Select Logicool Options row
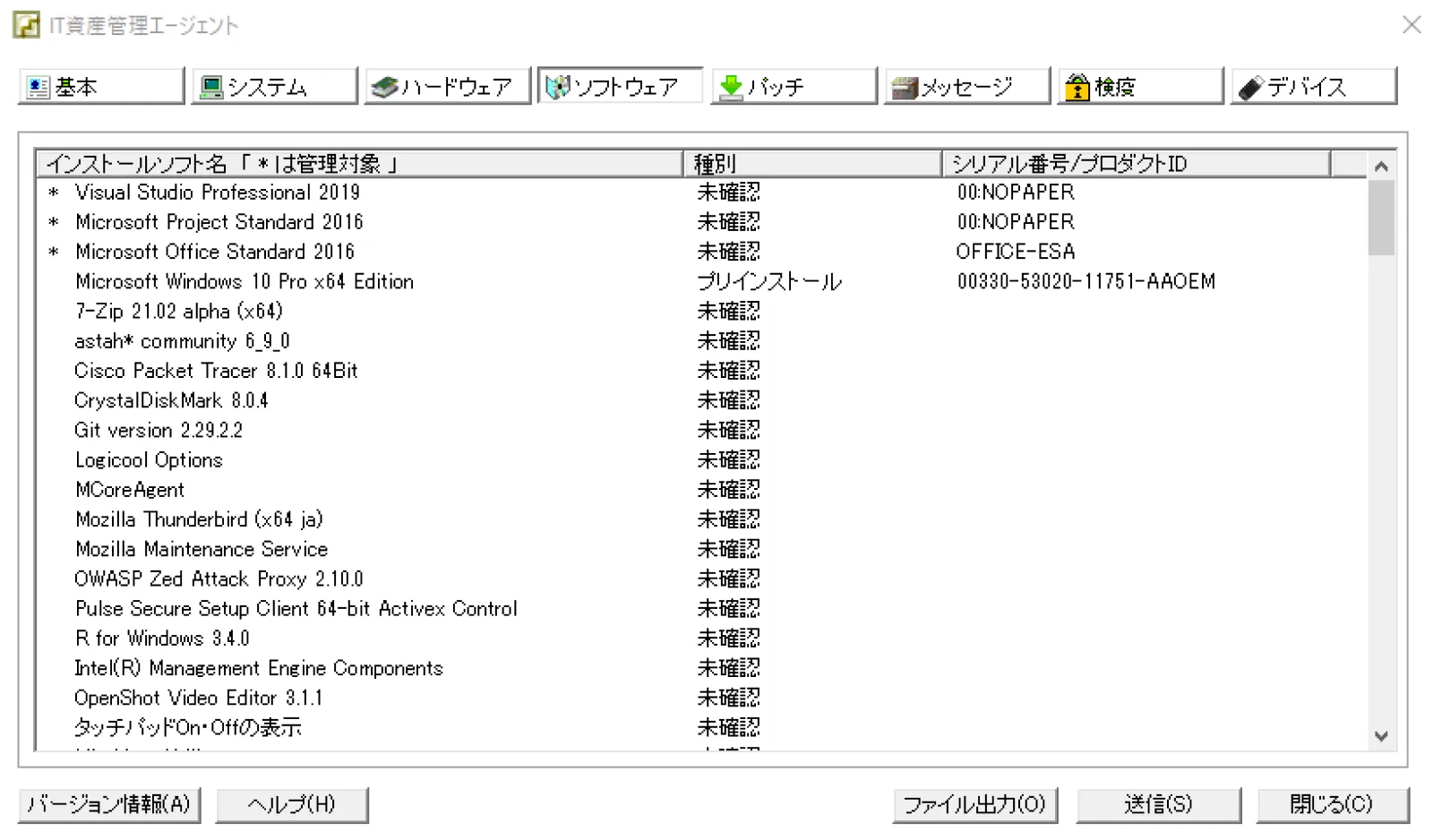The image size is (1433, 840). click(x=702, y=459)
